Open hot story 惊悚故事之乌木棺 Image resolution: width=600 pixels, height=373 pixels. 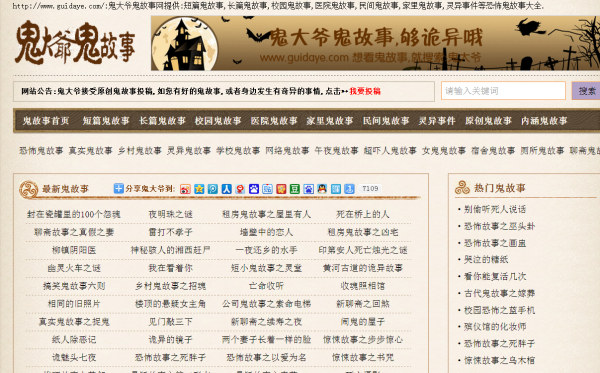point(499,360)
